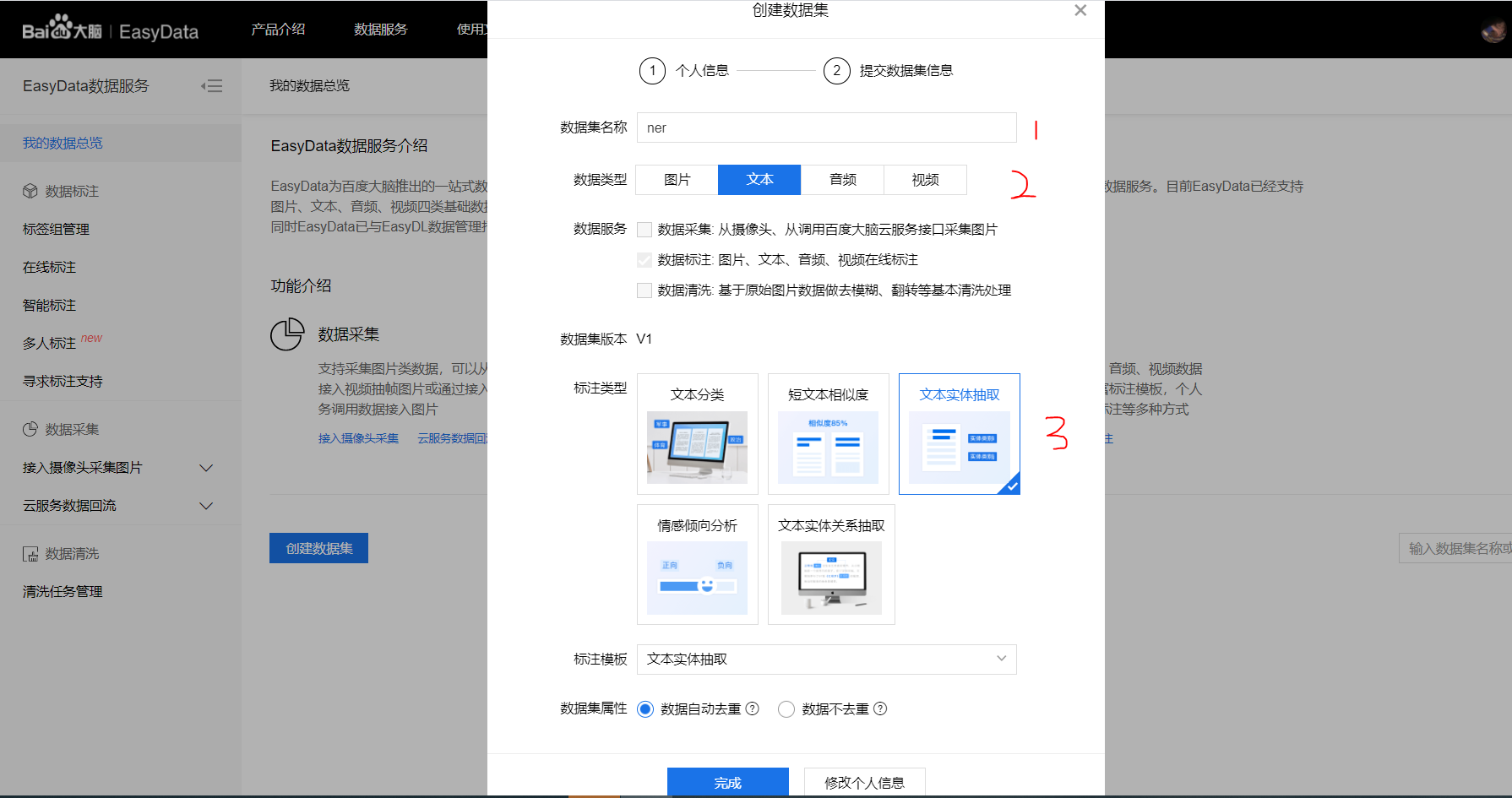Click the large 数据采集 pie chart icon
The height and width of the screenshot is (798, 1512).
click(x=287, y=334)
